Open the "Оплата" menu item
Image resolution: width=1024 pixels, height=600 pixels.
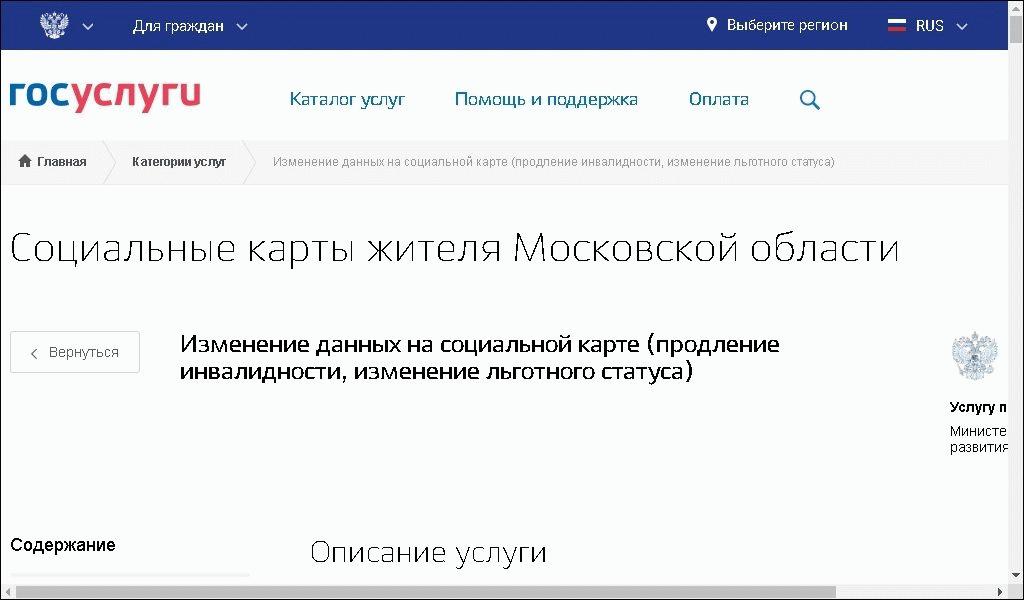[718, 99]
